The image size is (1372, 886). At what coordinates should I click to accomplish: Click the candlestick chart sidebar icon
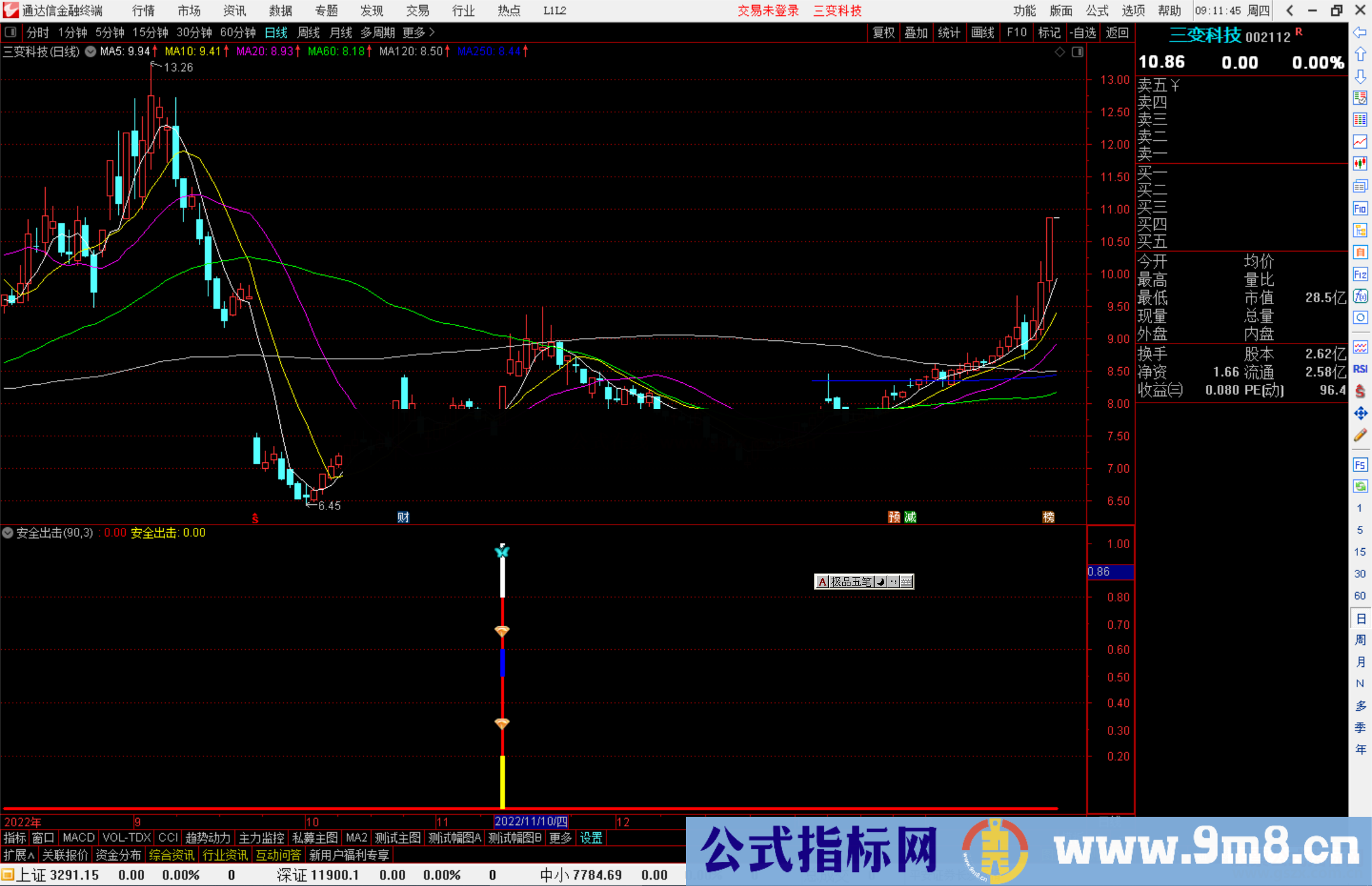pos(1360,164)
